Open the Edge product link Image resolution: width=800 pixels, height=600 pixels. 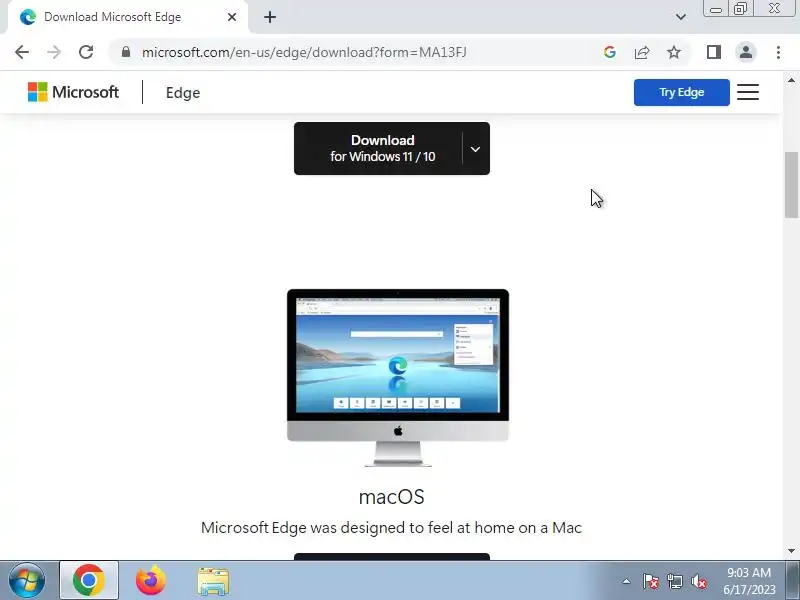coord(183,93)
